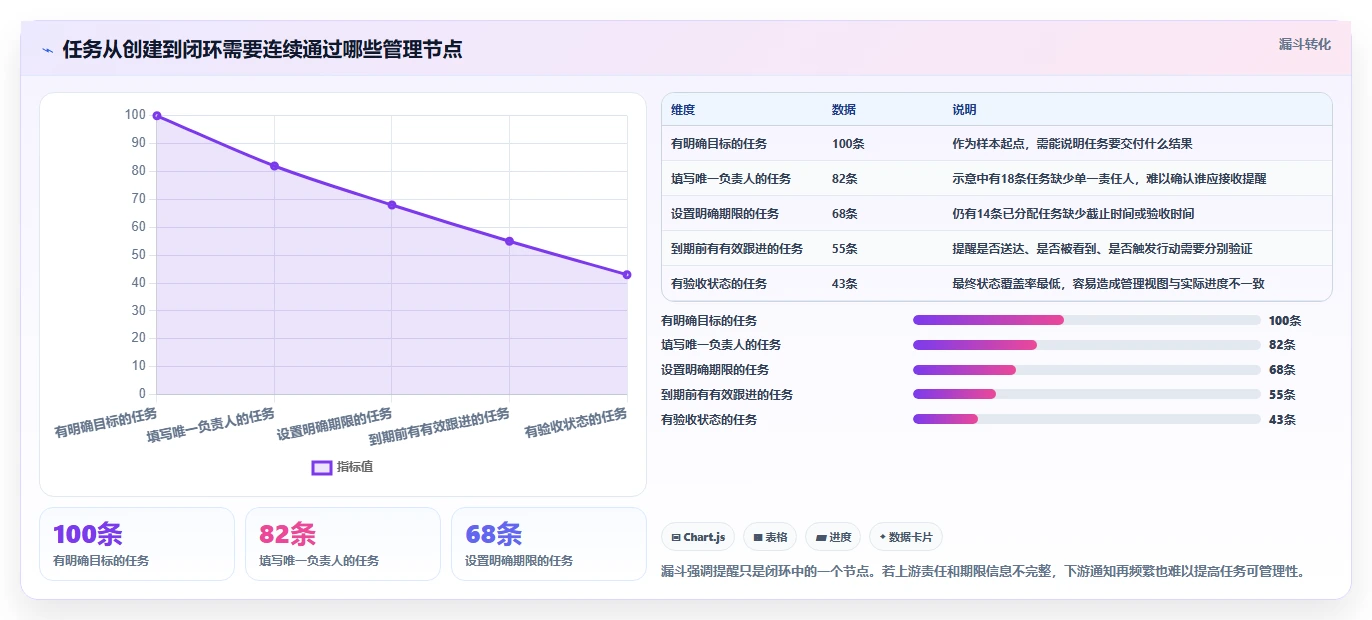Select the 数据卡片 tag
The width and height of the screenshot is (1372, 620).
tap(906, 537)
